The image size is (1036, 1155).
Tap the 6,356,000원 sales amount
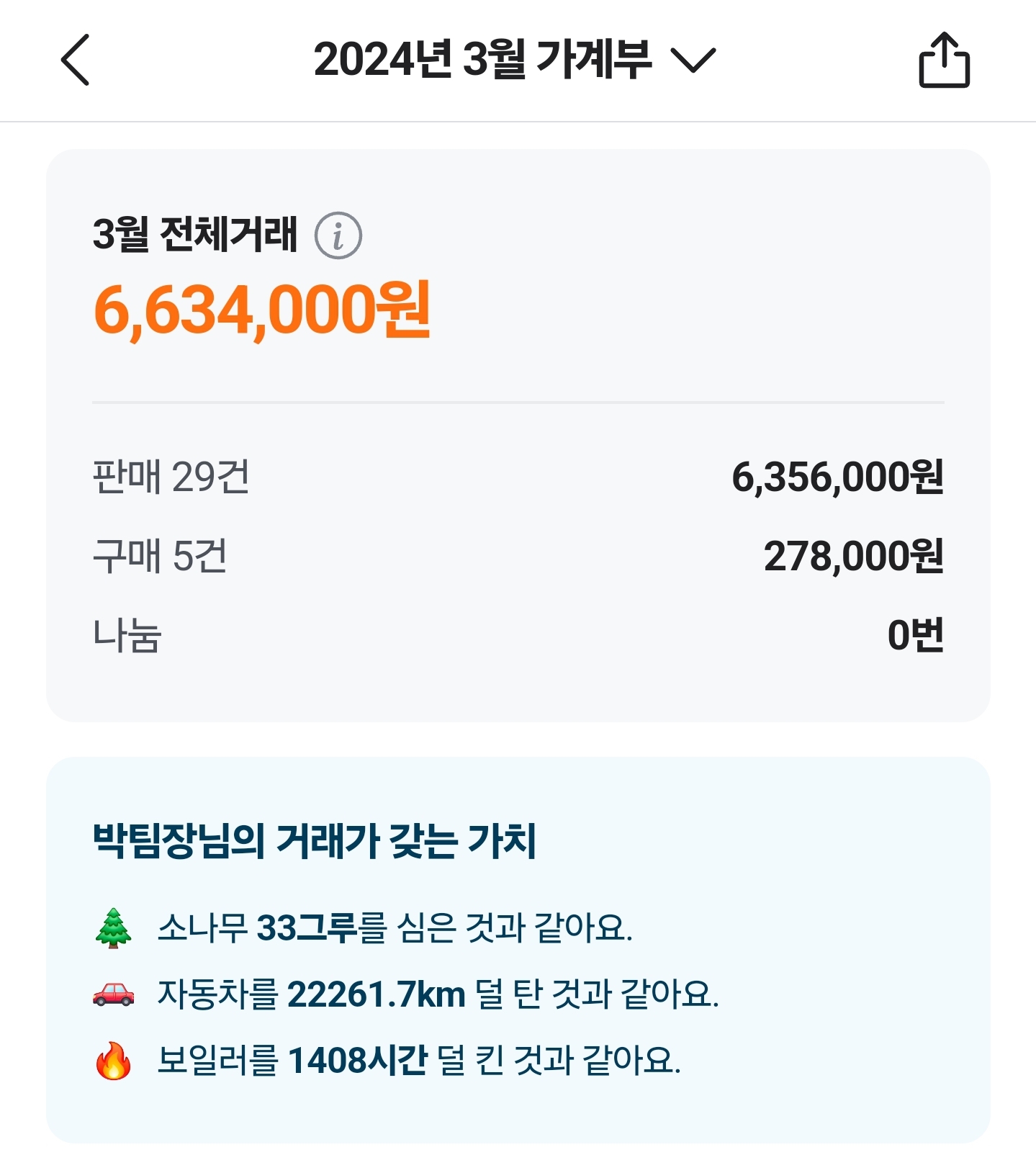tap(837, 477)
